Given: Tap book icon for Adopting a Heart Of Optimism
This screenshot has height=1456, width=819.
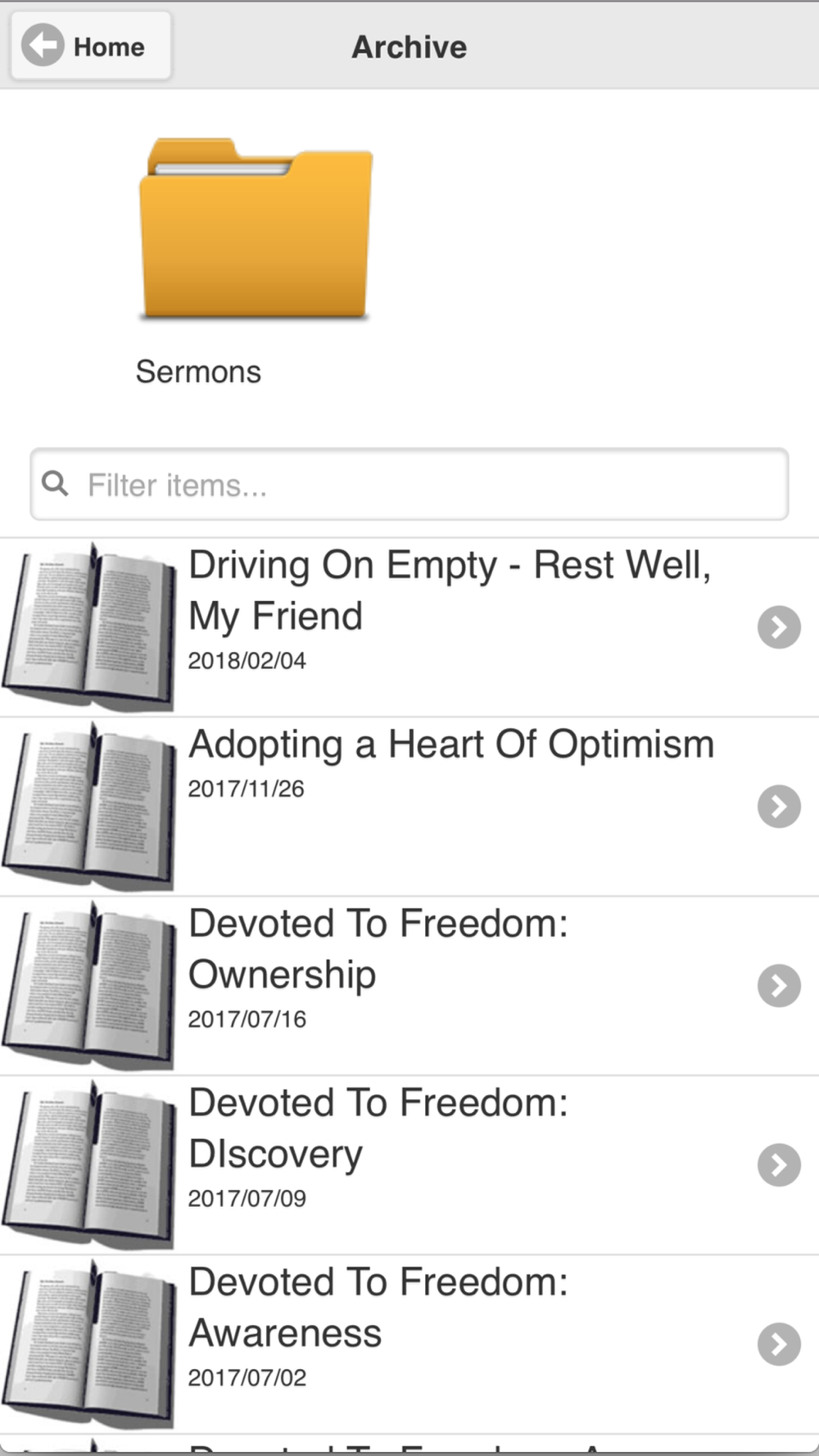Looking at the screenshot, I should coord(88,806).
